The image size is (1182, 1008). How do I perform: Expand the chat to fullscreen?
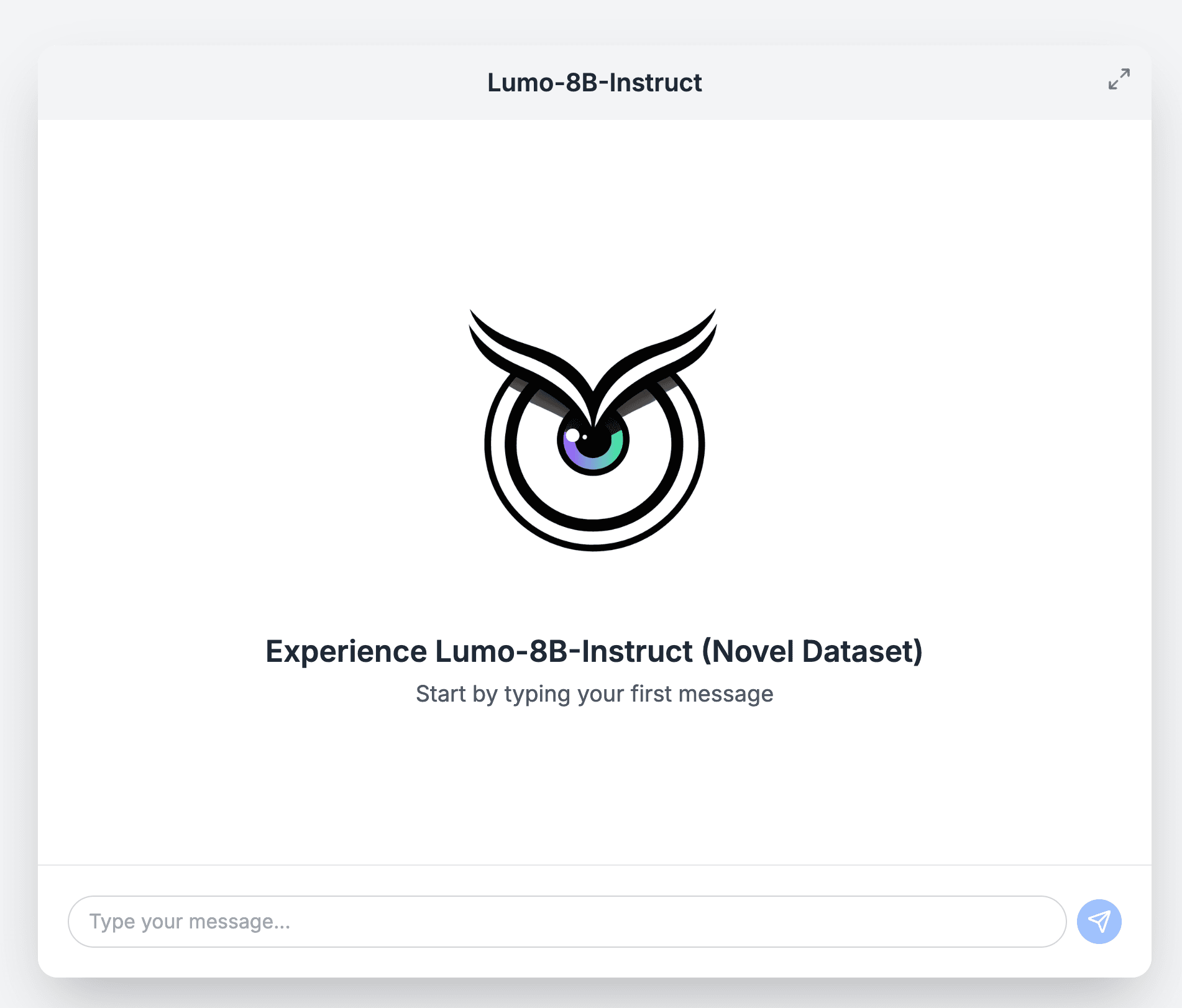coord(1119,79)
